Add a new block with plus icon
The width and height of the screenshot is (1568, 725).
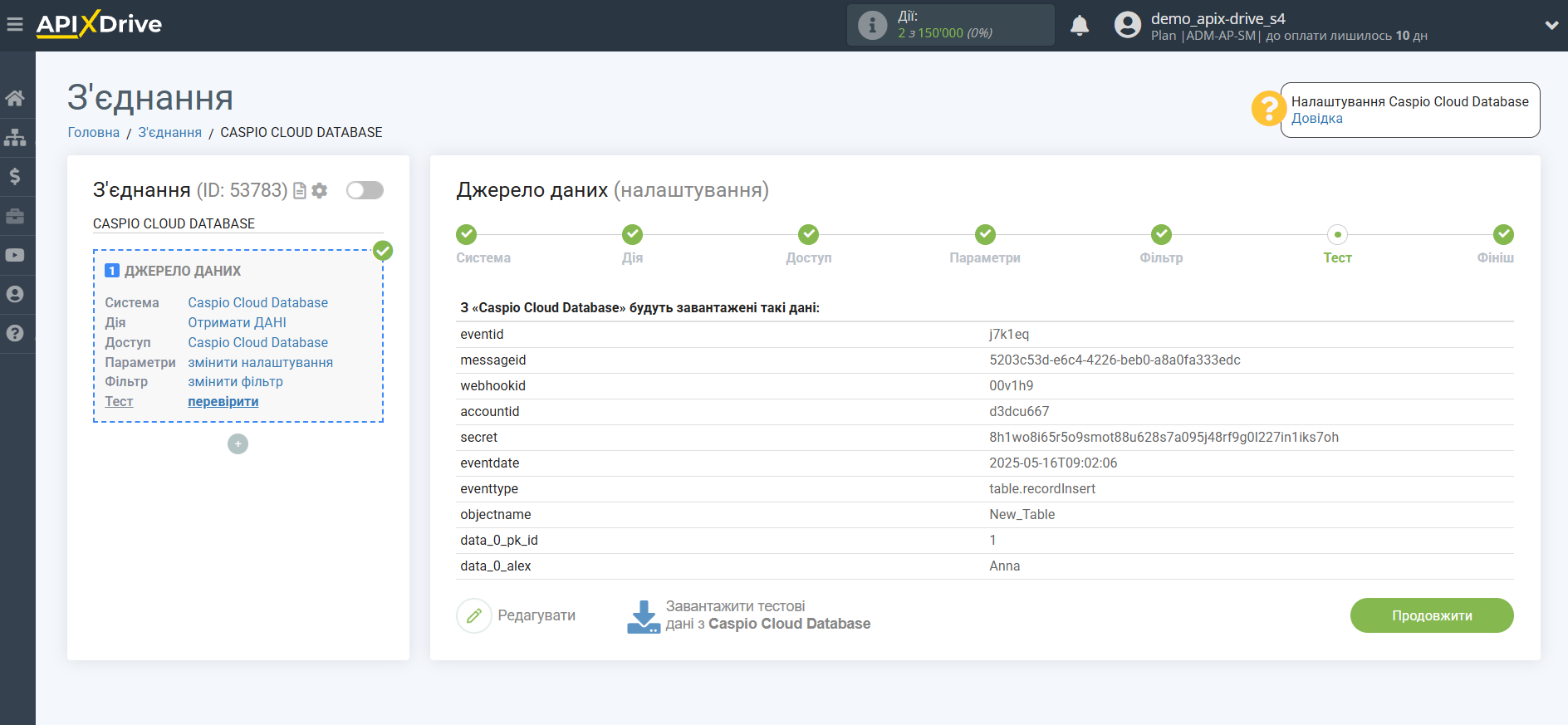[238, 444]
